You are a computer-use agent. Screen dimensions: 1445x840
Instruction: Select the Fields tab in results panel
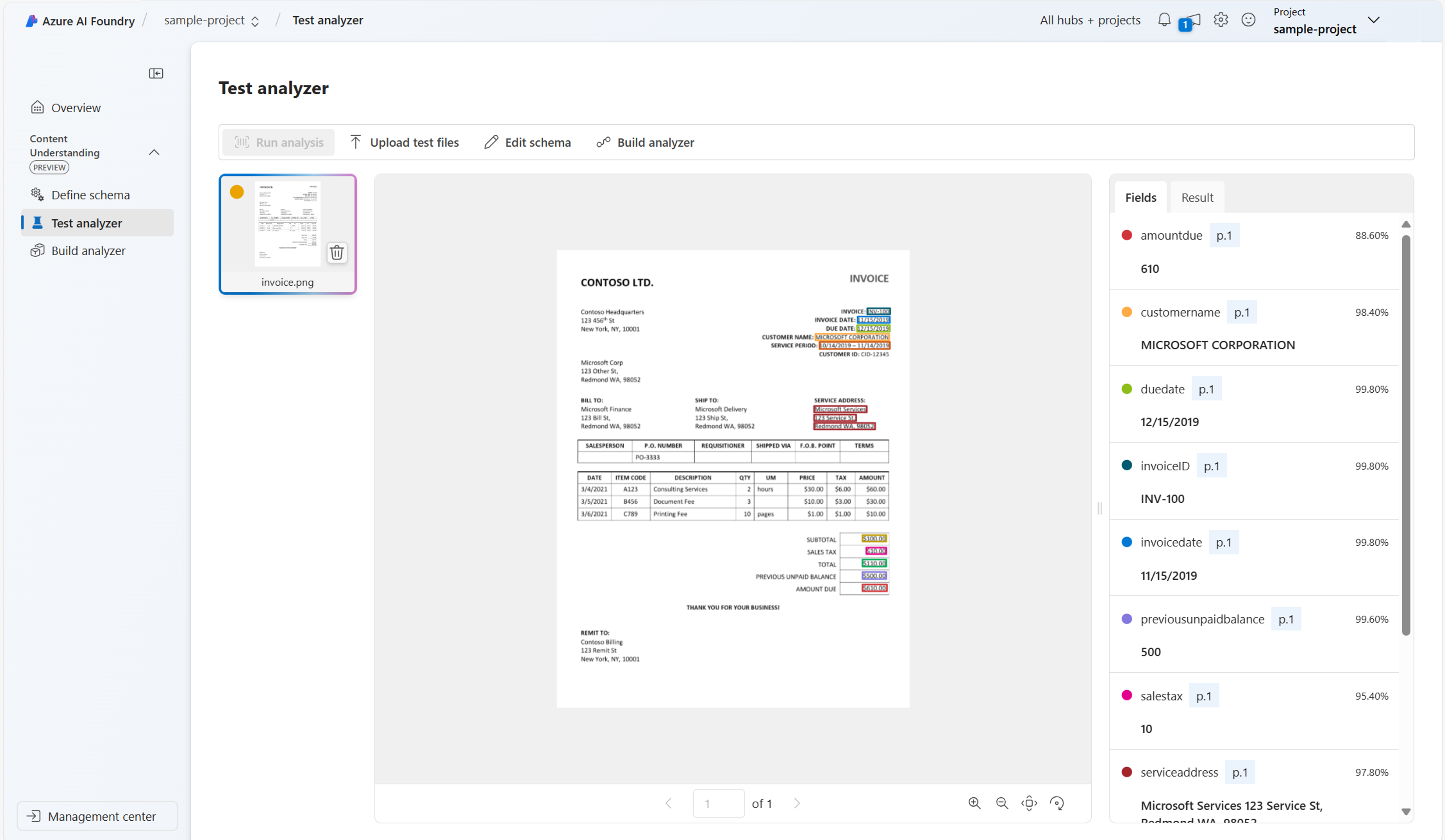pos(1141,197)
